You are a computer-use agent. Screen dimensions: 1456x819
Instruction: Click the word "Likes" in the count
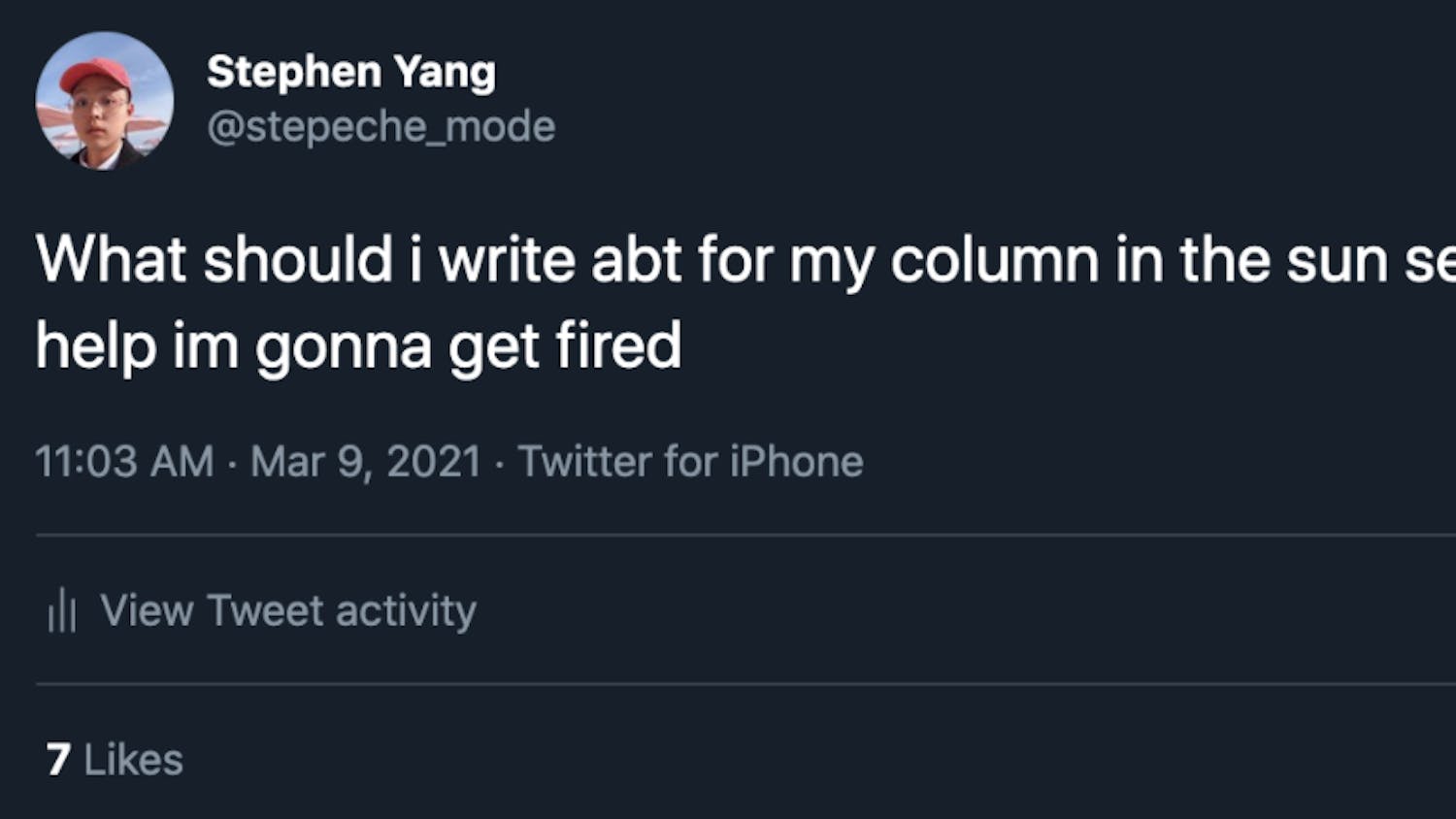[x=133, y=760]
